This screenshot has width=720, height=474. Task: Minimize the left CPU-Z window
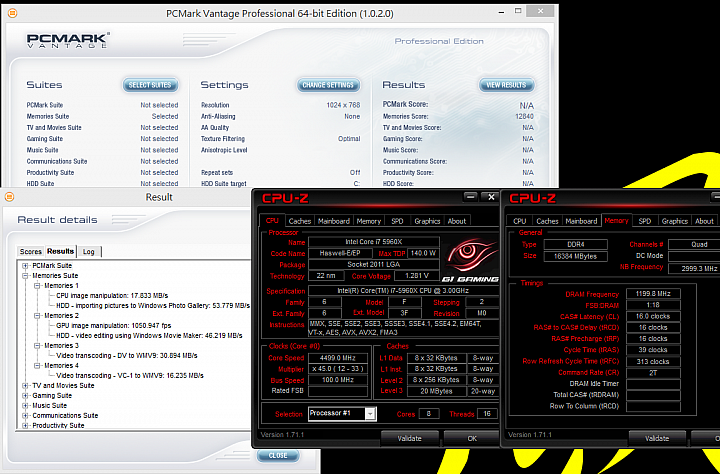[x=470, y=197]
